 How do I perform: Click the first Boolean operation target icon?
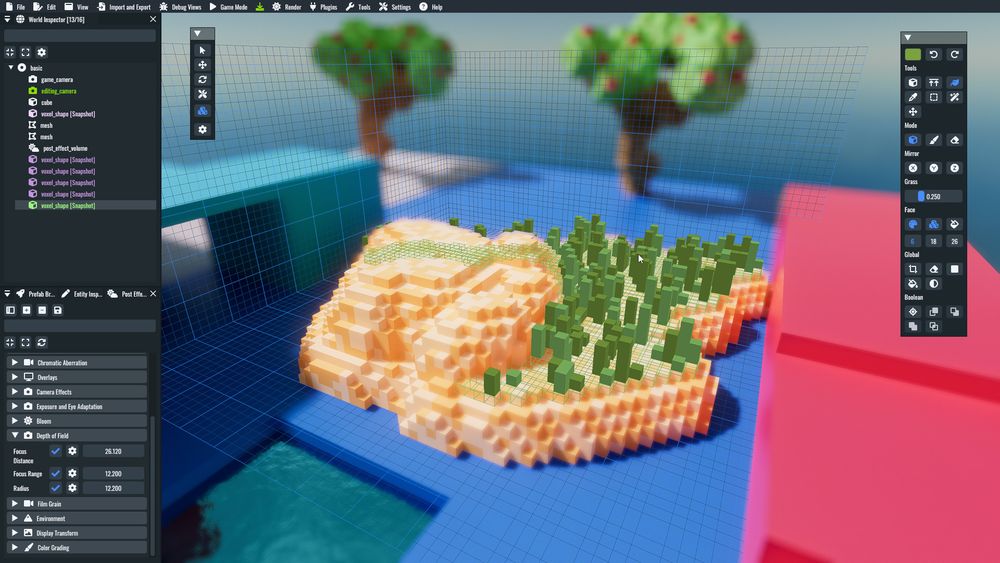point(913,312)
